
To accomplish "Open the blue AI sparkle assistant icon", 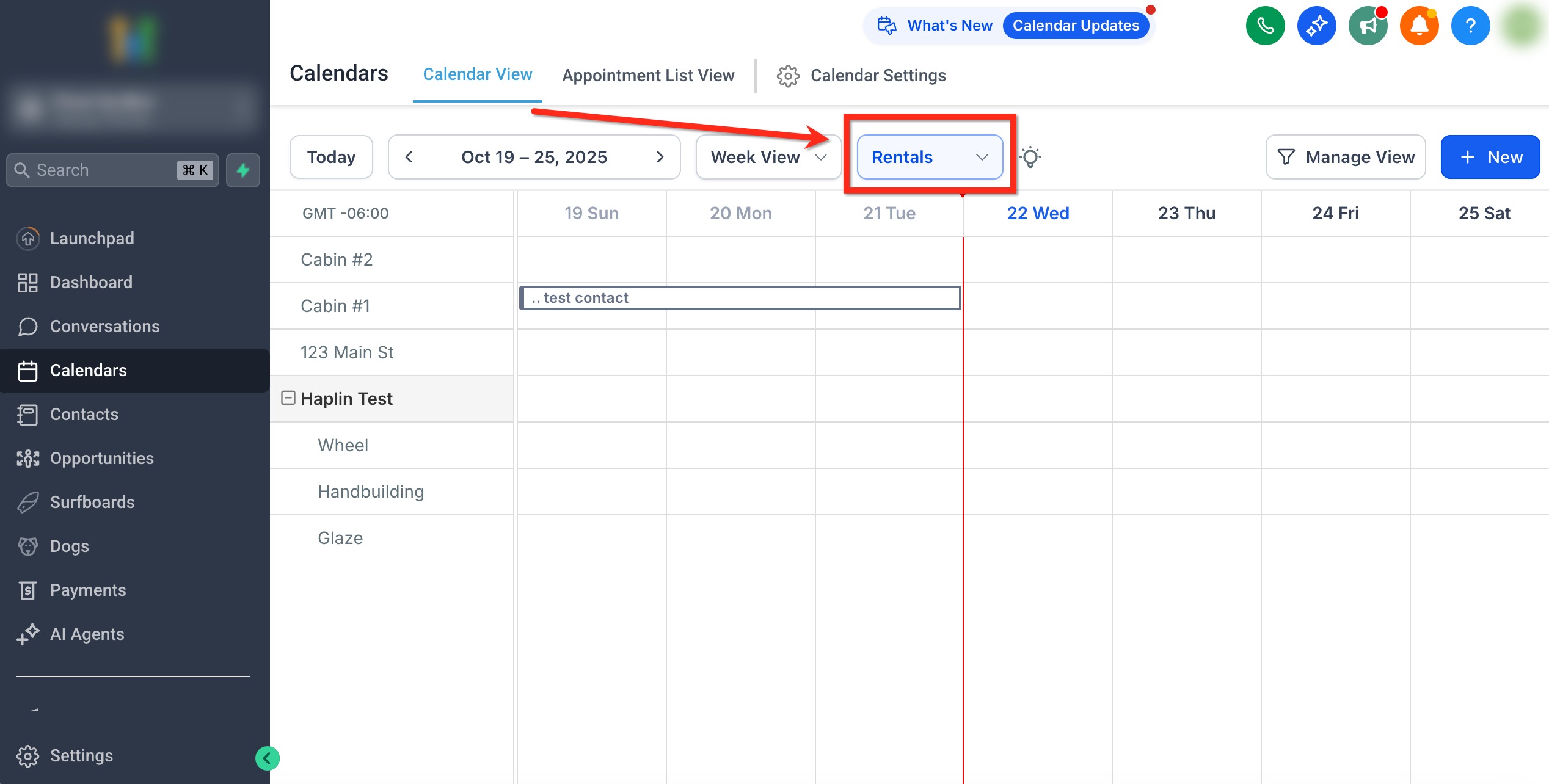I will tap(1316, 26).
